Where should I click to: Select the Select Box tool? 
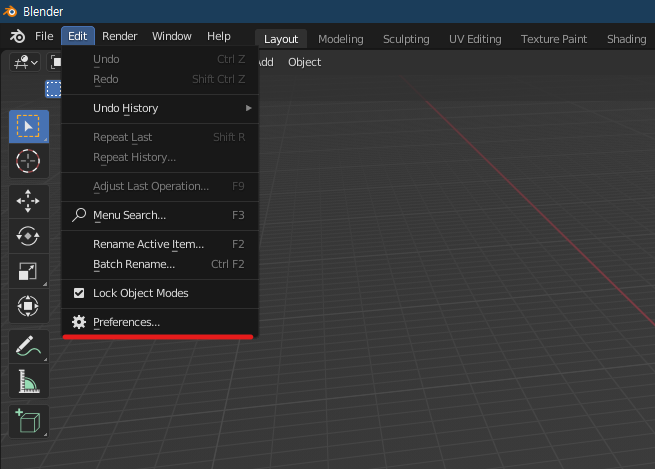(x=29, y=127)
